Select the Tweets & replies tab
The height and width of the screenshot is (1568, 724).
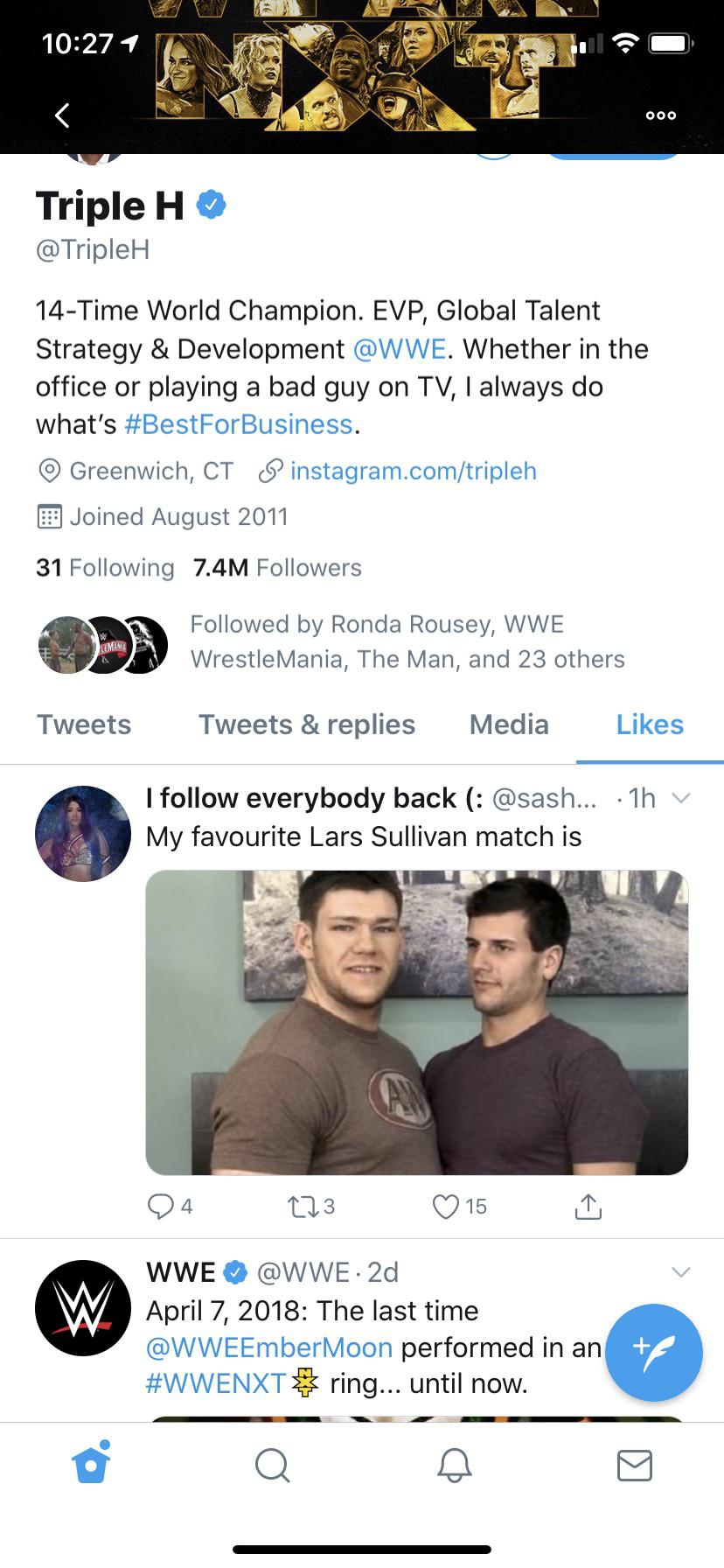(307, 724)
